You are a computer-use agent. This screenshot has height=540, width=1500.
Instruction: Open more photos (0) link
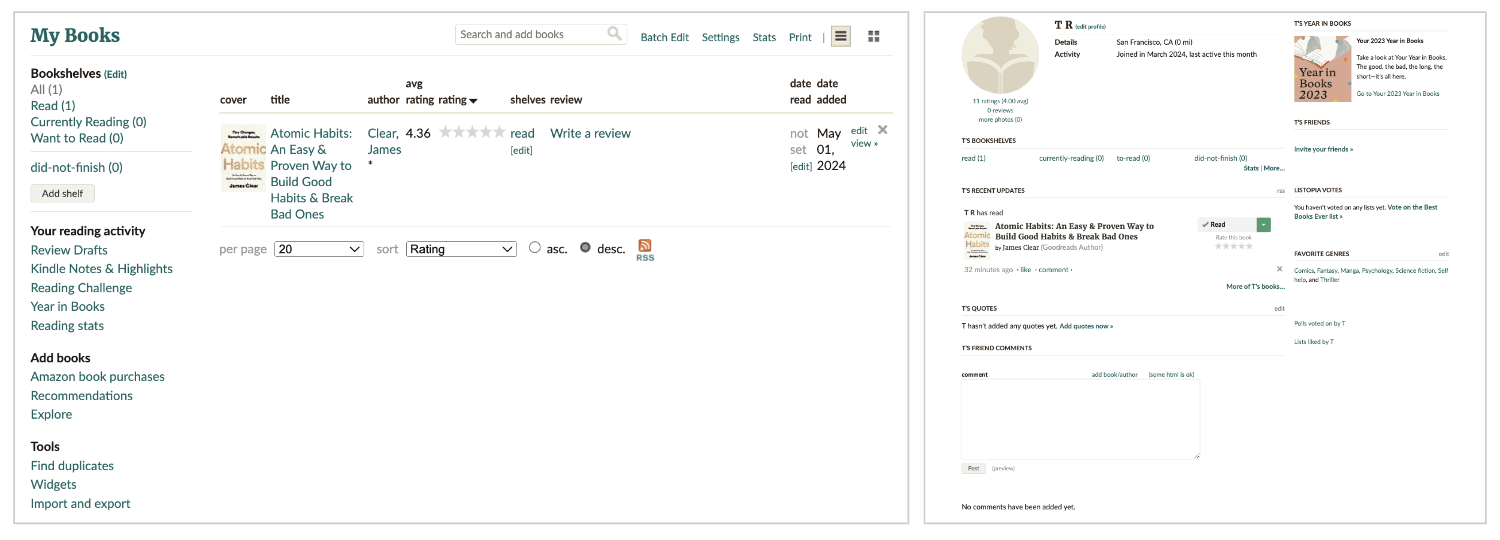pyautogui.click(x=1000, y=119)
